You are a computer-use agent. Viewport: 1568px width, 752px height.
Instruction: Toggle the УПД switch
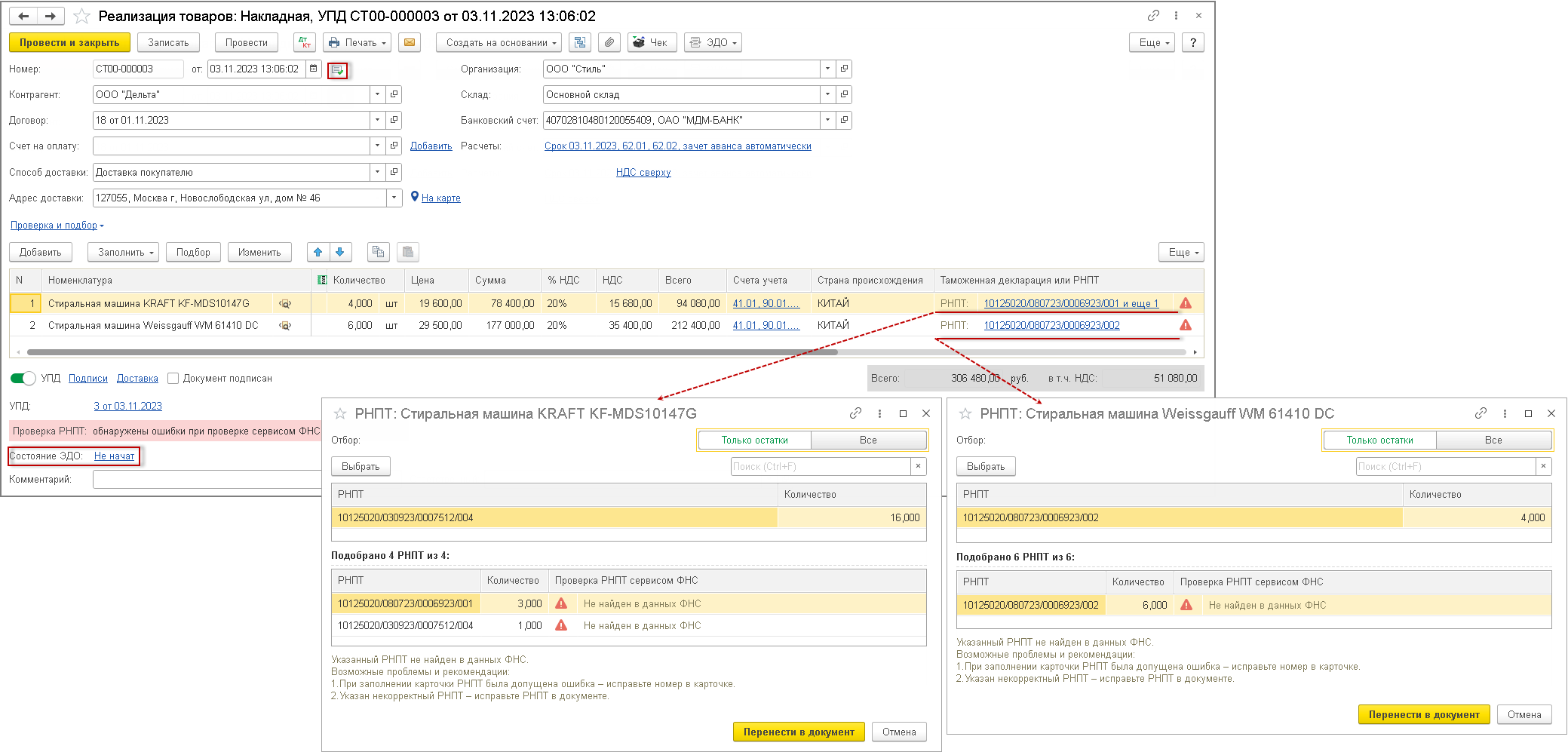click(x=23, y=378)
